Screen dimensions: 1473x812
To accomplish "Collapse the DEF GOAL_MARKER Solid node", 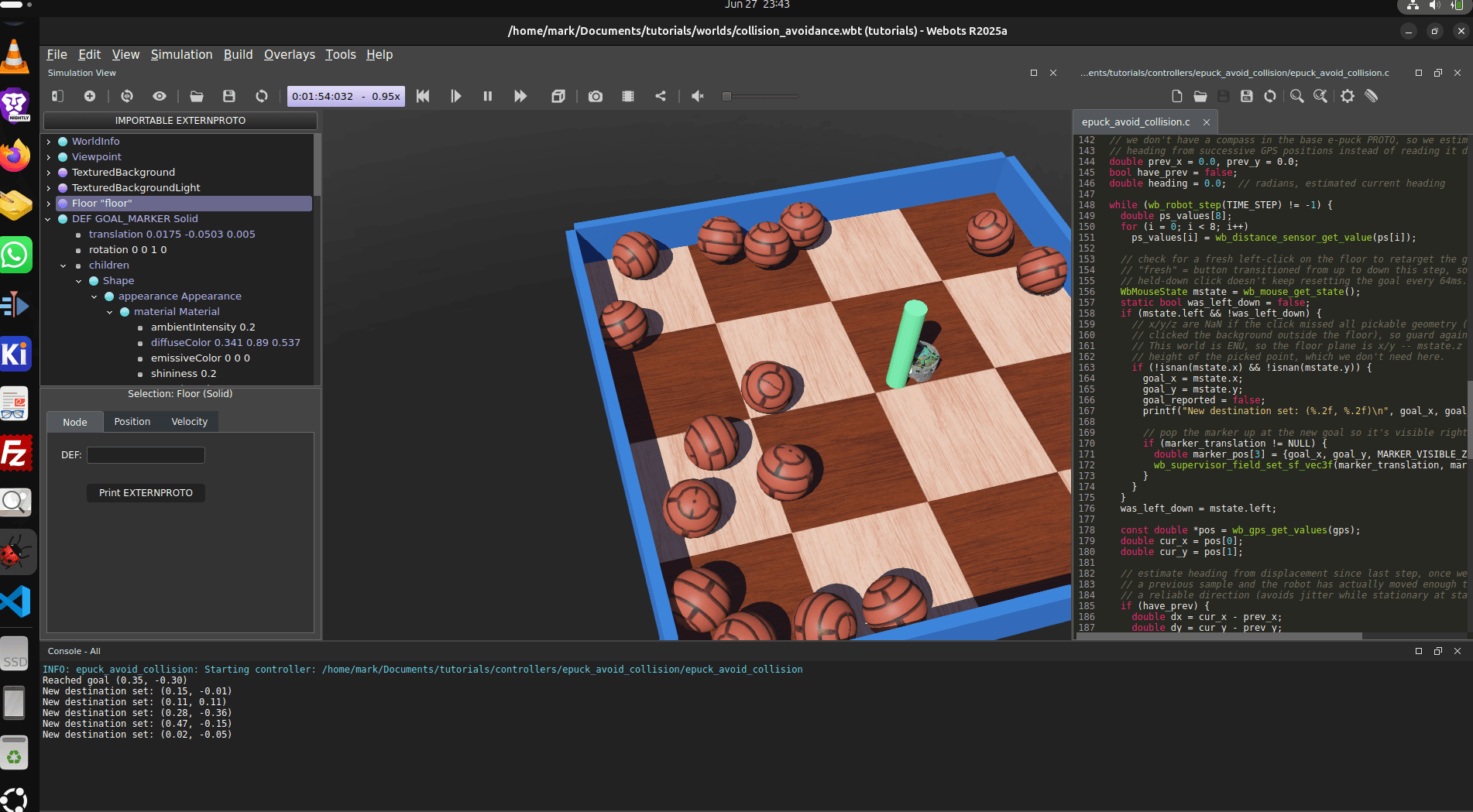I will coord(49,219).
